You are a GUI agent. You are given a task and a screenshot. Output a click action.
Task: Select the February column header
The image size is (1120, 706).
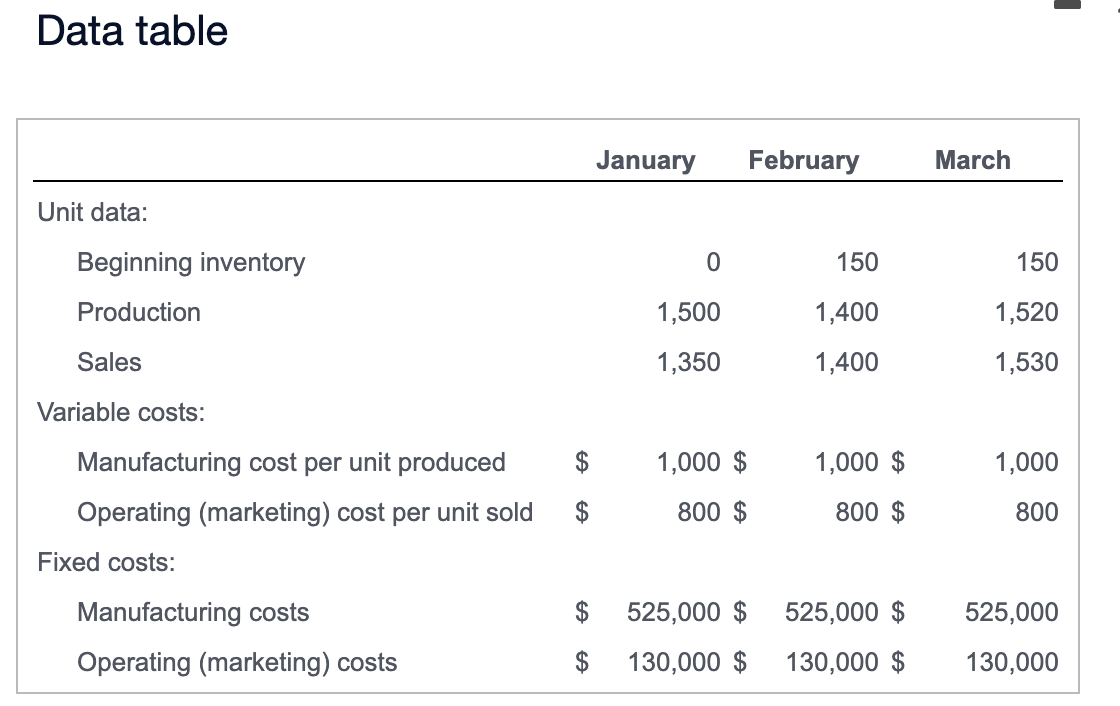point(803,160)
